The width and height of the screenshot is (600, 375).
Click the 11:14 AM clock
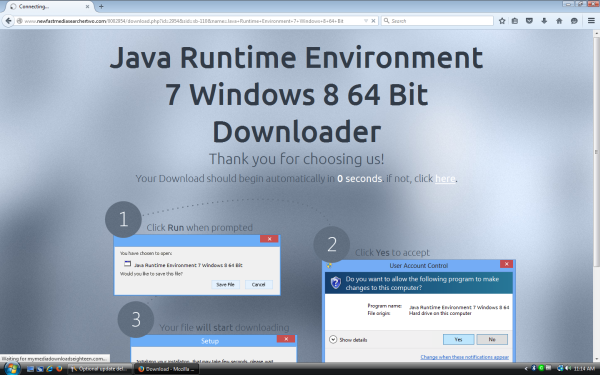[x=584, y=368]
